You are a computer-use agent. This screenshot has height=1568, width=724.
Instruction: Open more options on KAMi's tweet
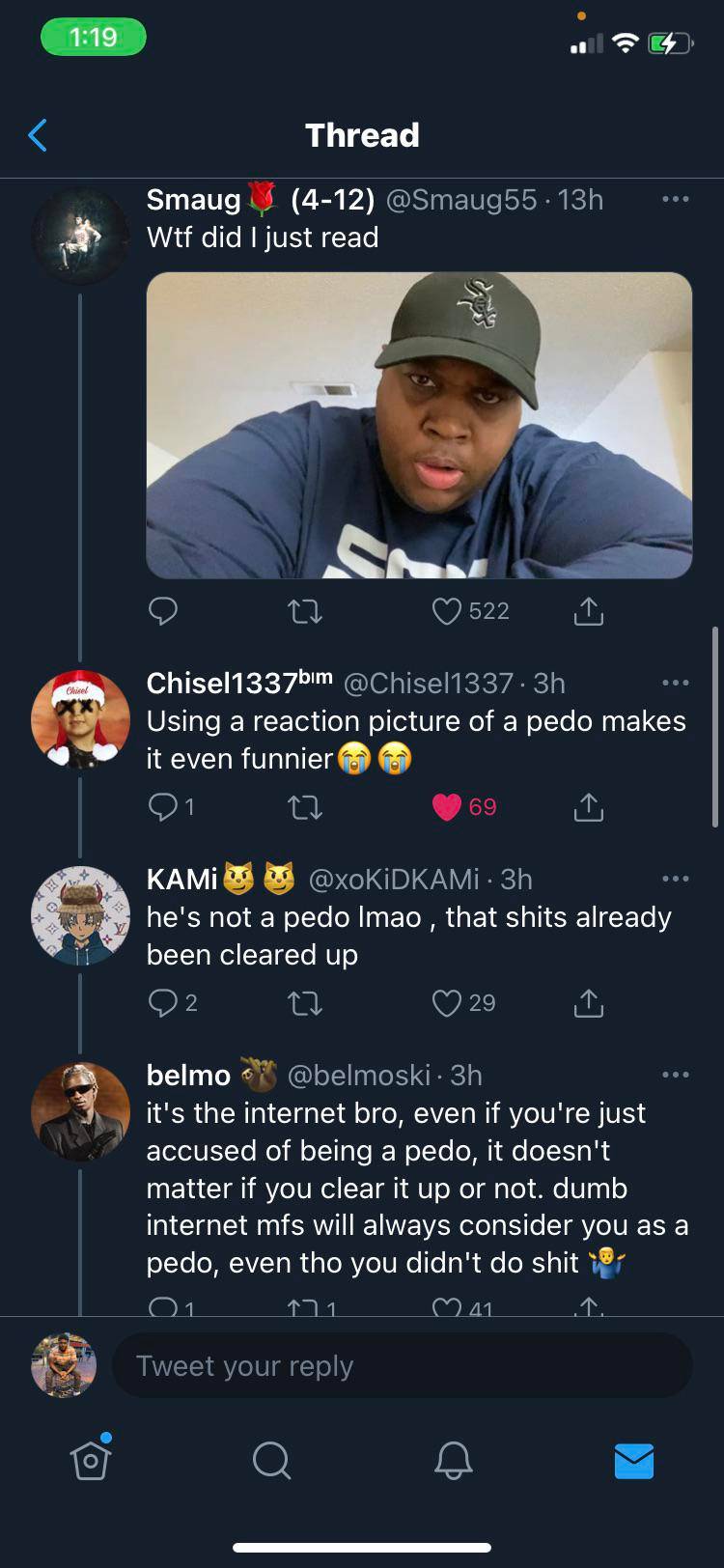[675, 880]
